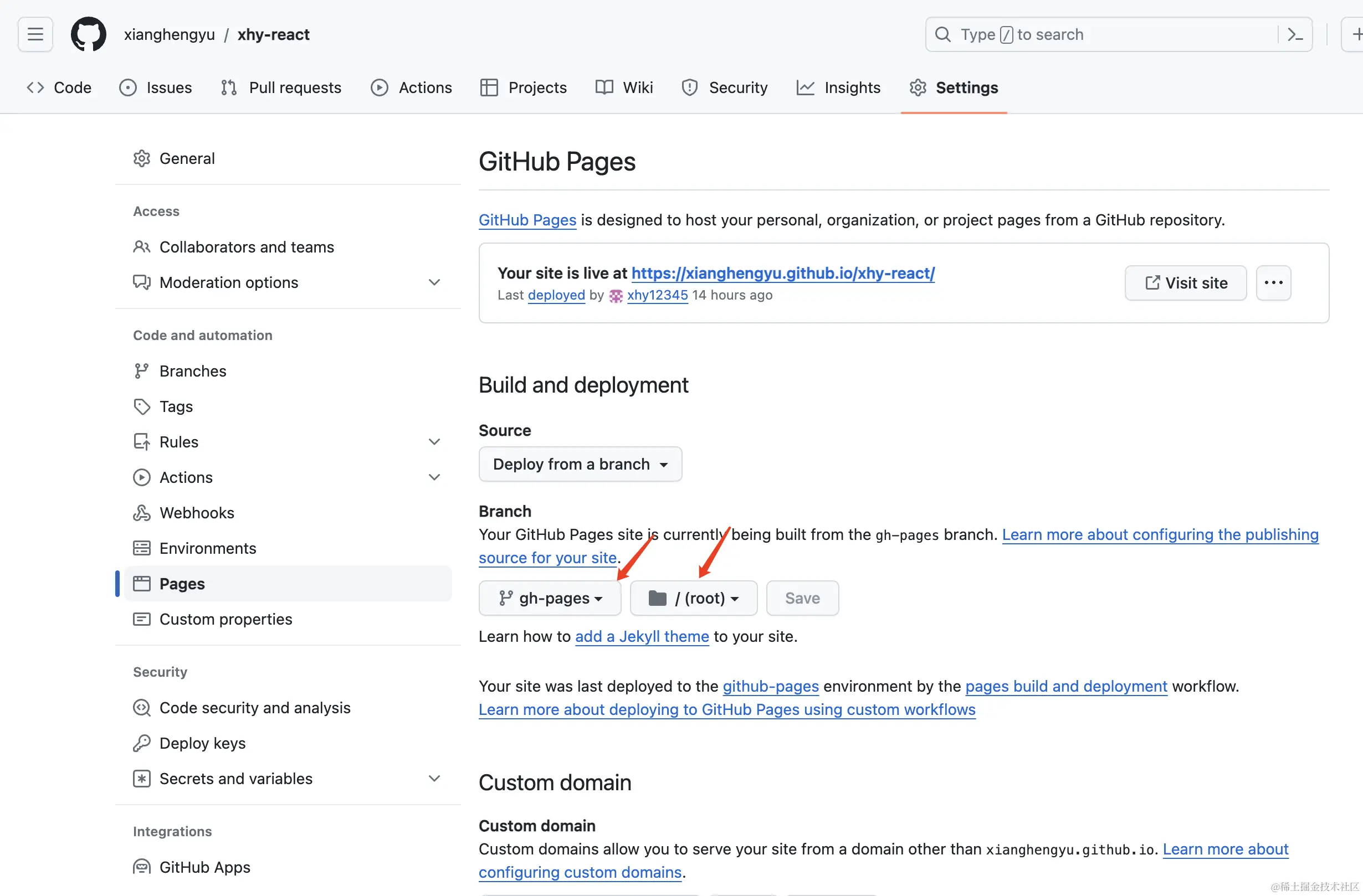Screen dimensions: 1363x896
Task: Expand Moderation options section
Action: tap(434, 282)
